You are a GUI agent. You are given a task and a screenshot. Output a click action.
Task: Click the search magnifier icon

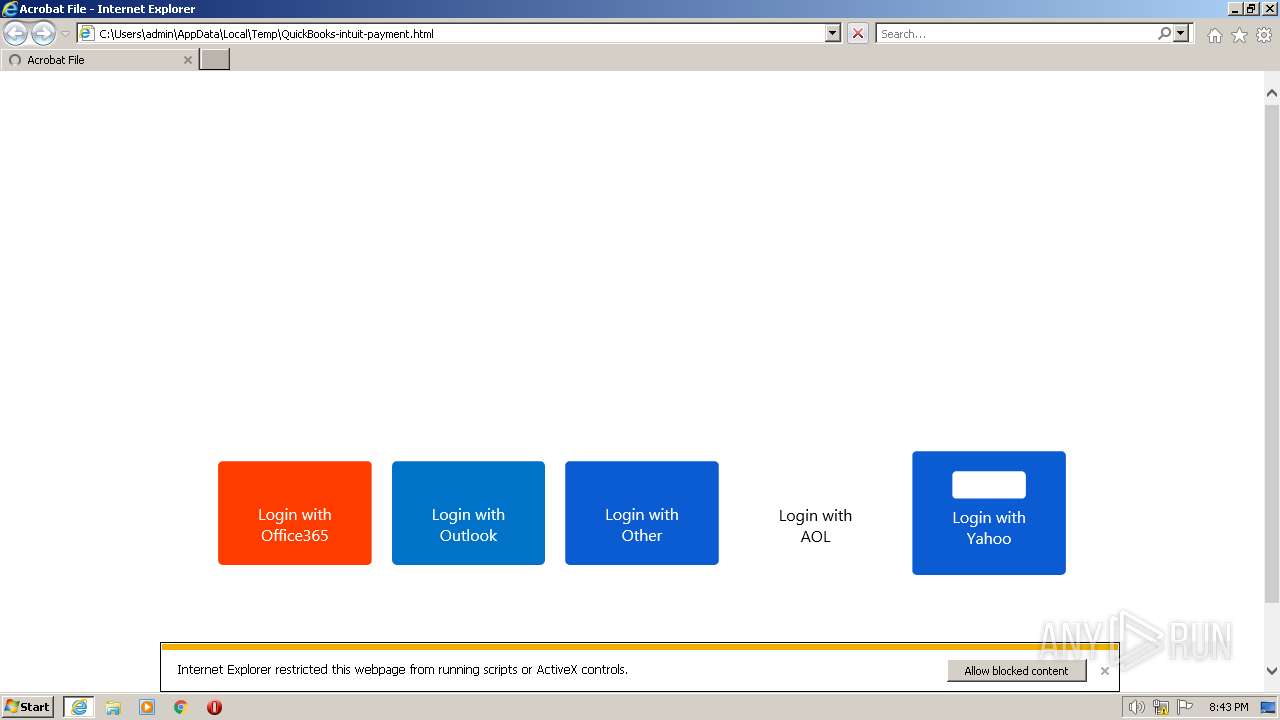[1165, 33]
